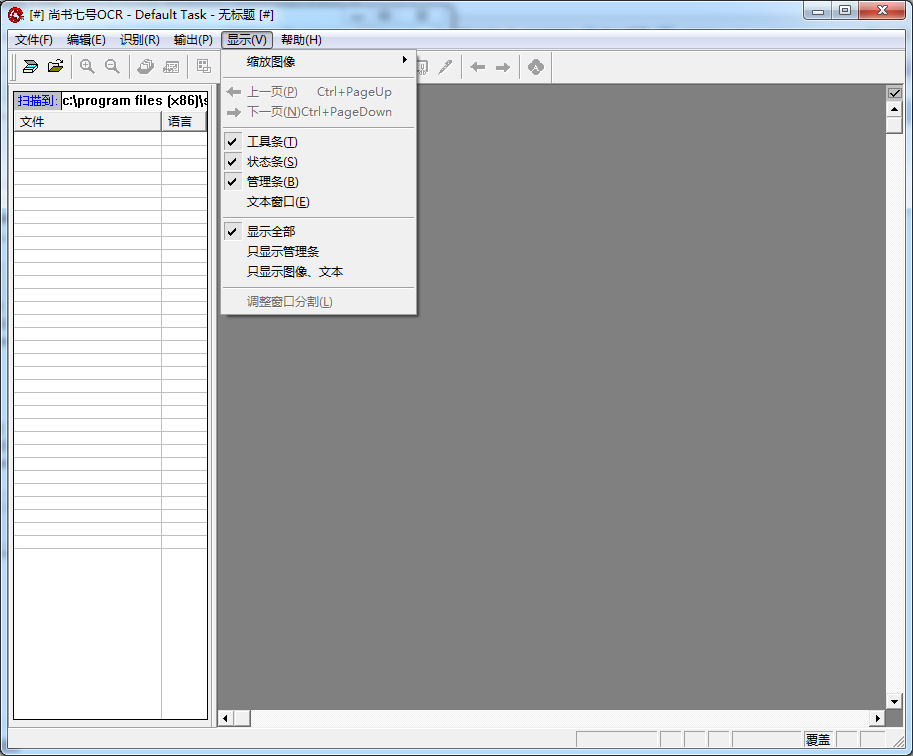
Task: Click the vertical scrollbar up arrow
Action: pyautogui.click(x=894, y=109)
